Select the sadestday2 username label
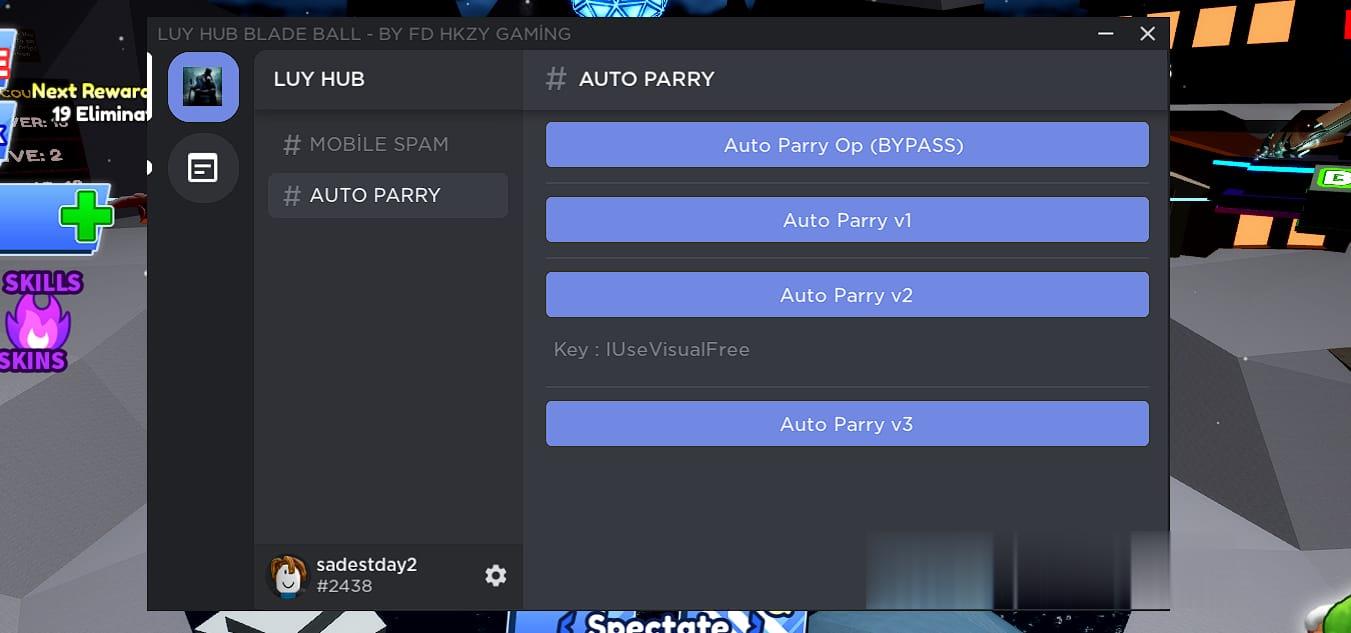1351x633 pixels. (x=366, y=564)
